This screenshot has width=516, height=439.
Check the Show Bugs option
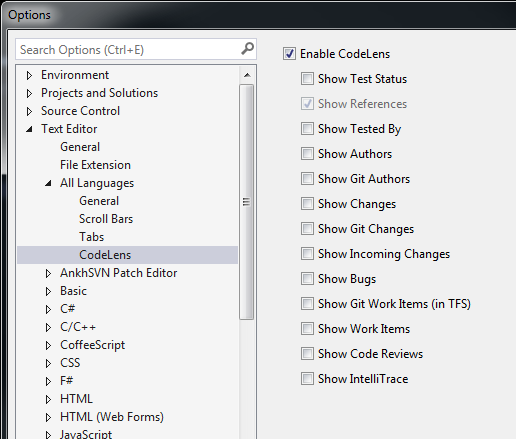(x=307, y=279)
